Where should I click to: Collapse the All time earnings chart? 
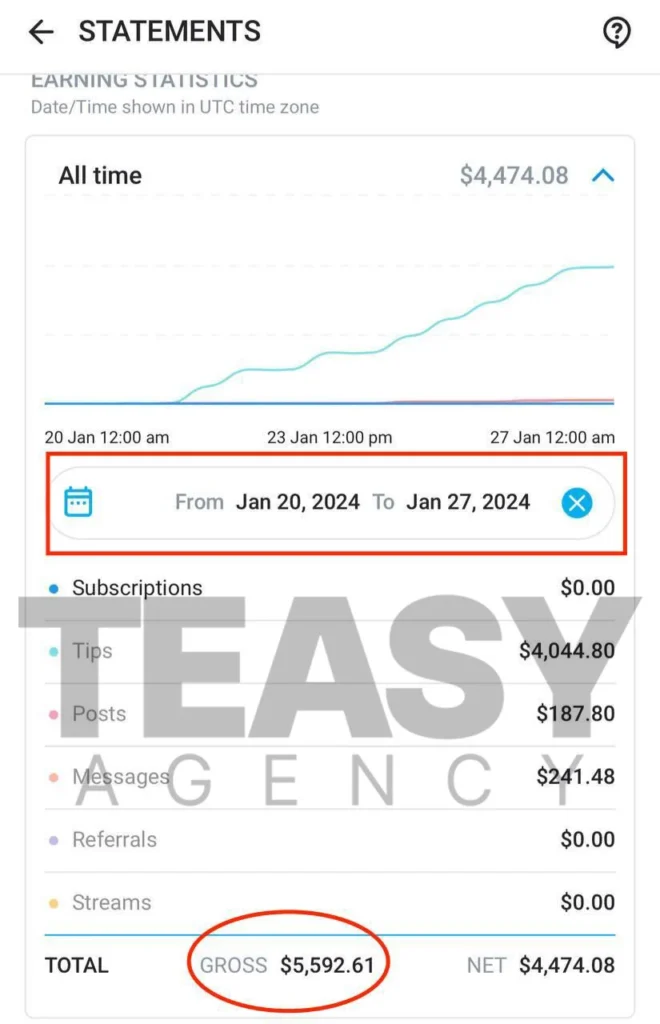coord(602,176)
